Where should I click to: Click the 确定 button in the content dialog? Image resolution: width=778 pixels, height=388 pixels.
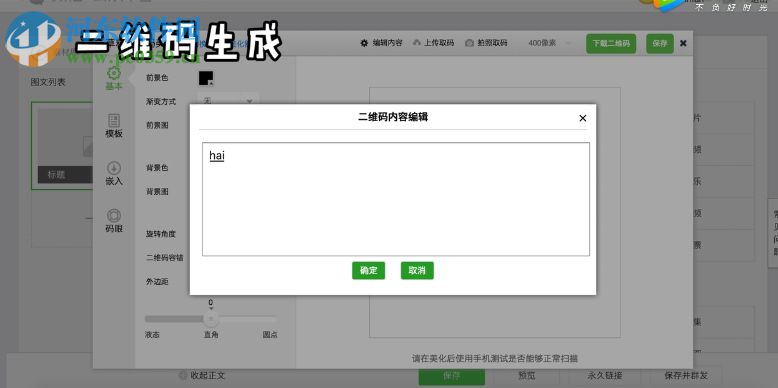pyautogui.click(x=368, y=270)
